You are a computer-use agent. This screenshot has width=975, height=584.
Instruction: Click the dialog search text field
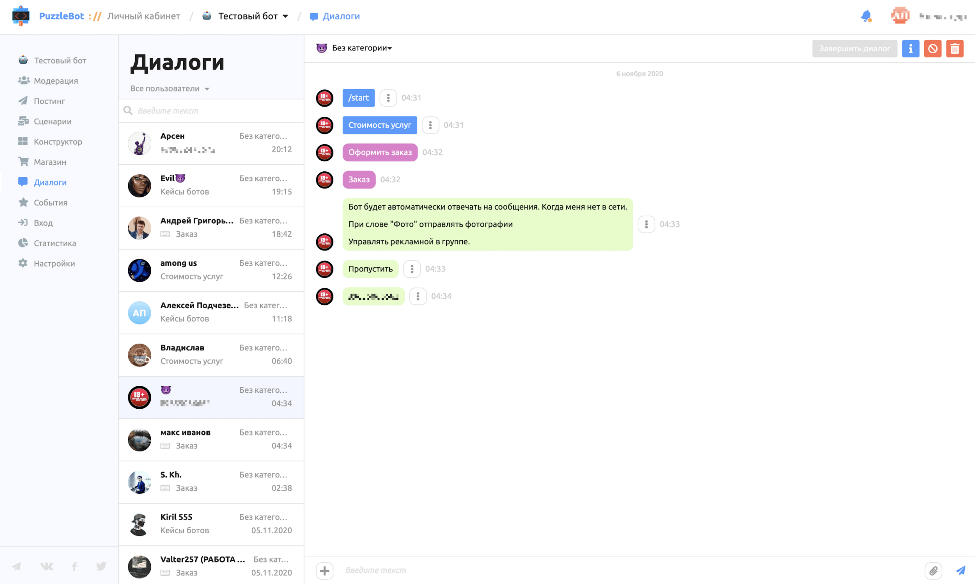[x=211, y=111]
